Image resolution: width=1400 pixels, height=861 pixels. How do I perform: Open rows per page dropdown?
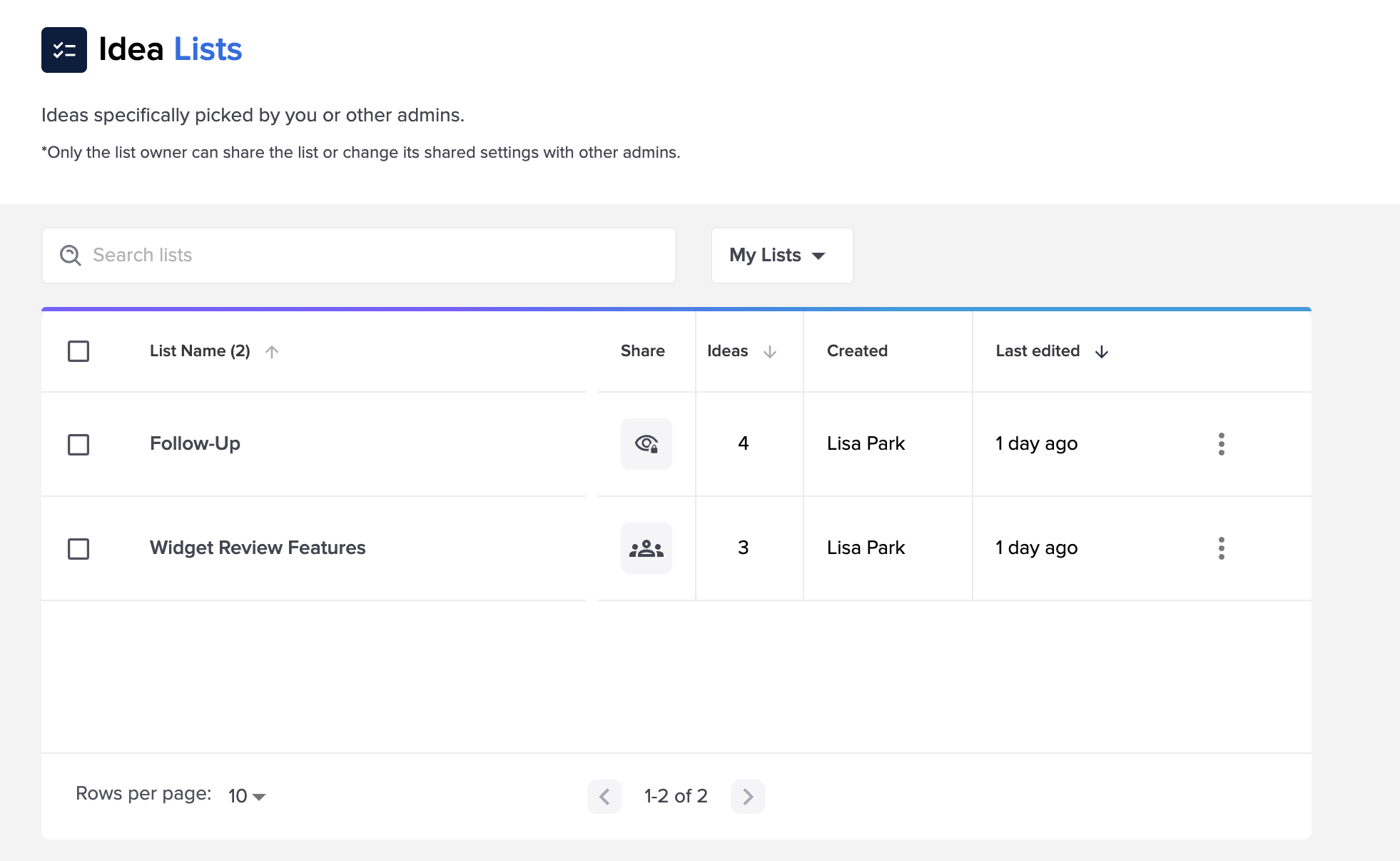(x=246, y=796)
